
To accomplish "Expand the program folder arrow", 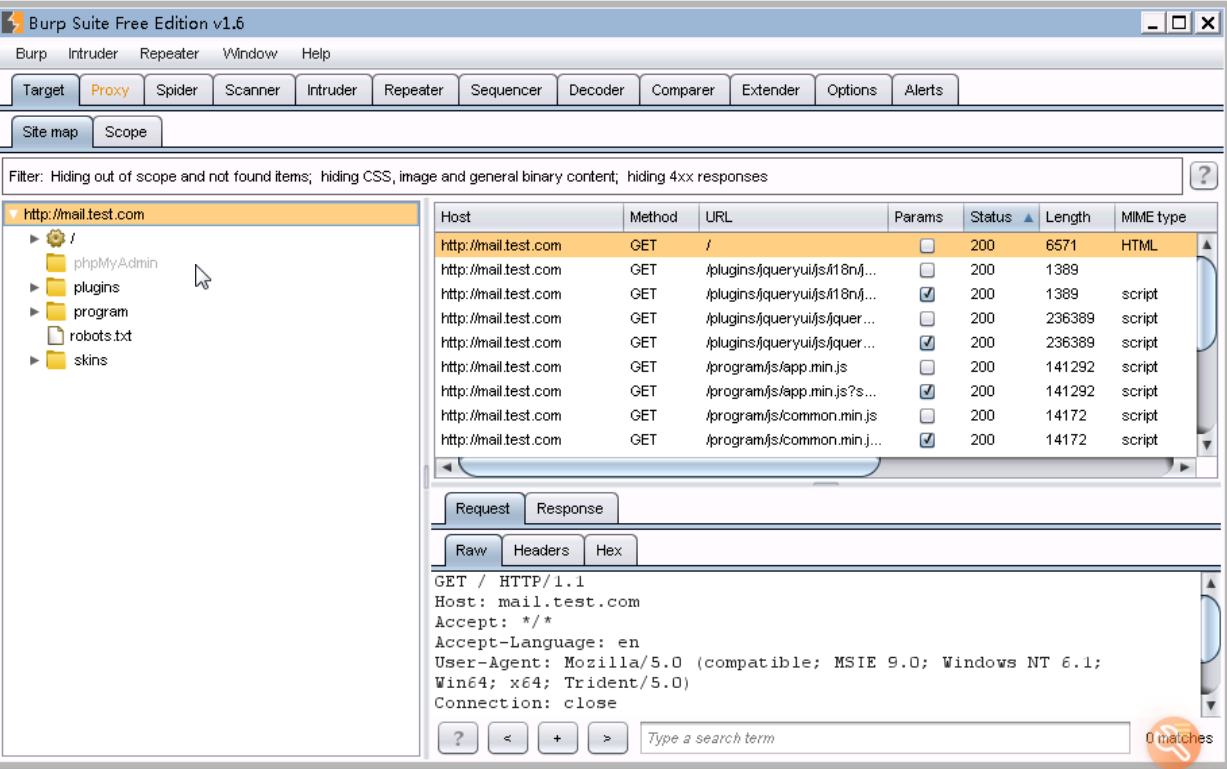I will [35, 311].
